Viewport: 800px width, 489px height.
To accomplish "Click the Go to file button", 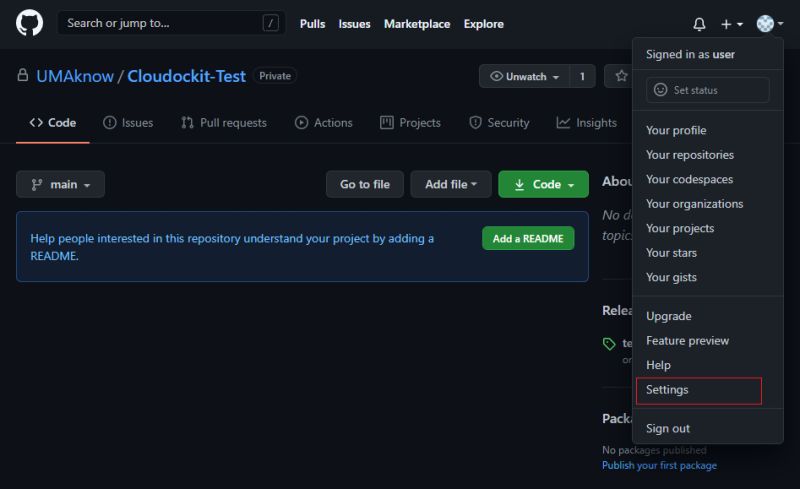I will 365,184.
